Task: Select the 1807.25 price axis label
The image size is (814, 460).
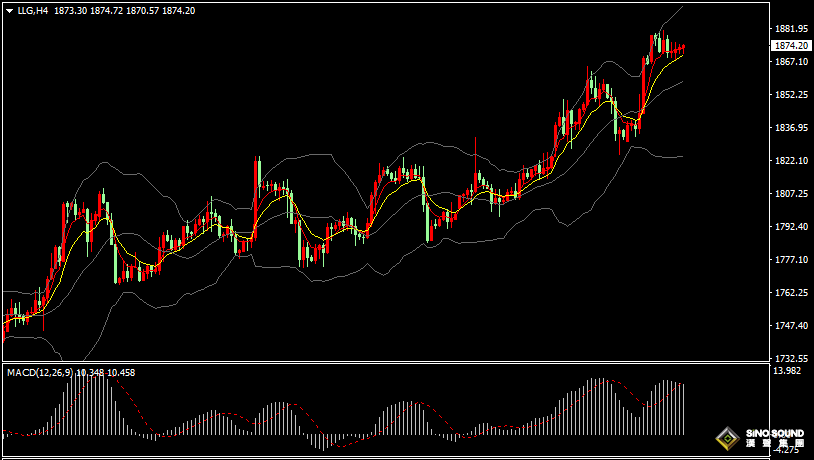Action: coord(791,194)
